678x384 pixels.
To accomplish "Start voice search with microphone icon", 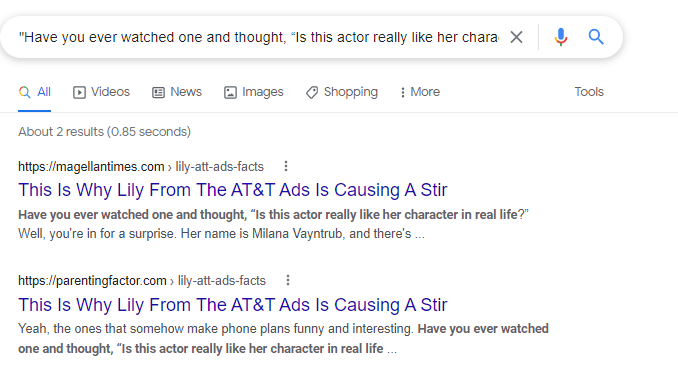I will [561, 37].
